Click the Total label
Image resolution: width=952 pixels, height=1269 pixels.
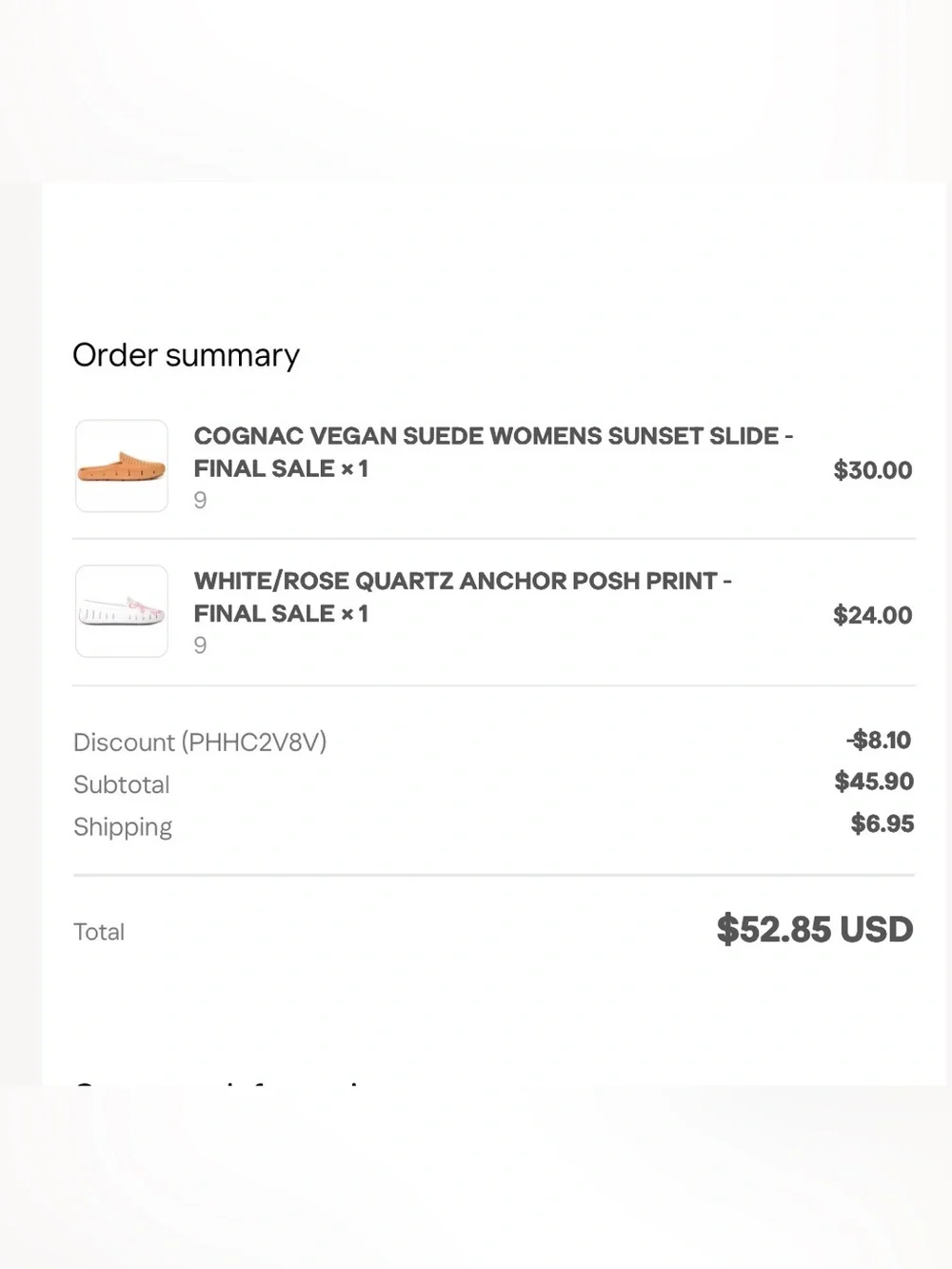[x=99, y=931]
